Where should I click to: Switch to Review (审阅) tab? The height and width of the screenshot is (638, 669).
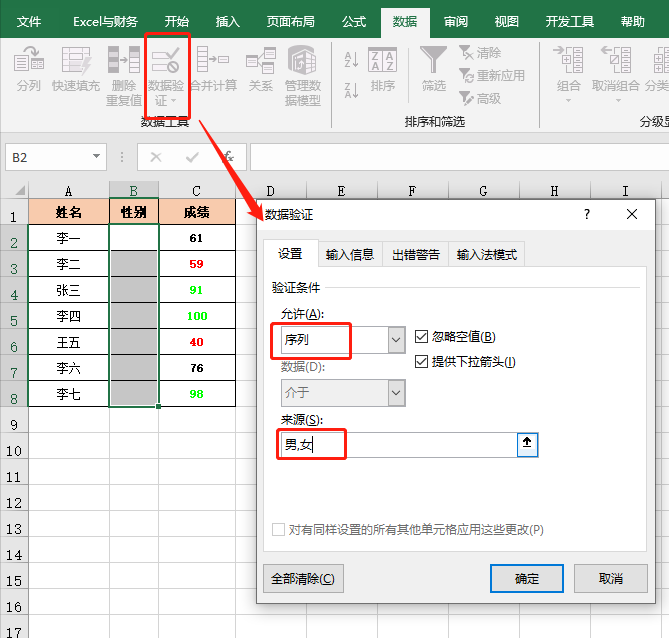click(455, 21)
